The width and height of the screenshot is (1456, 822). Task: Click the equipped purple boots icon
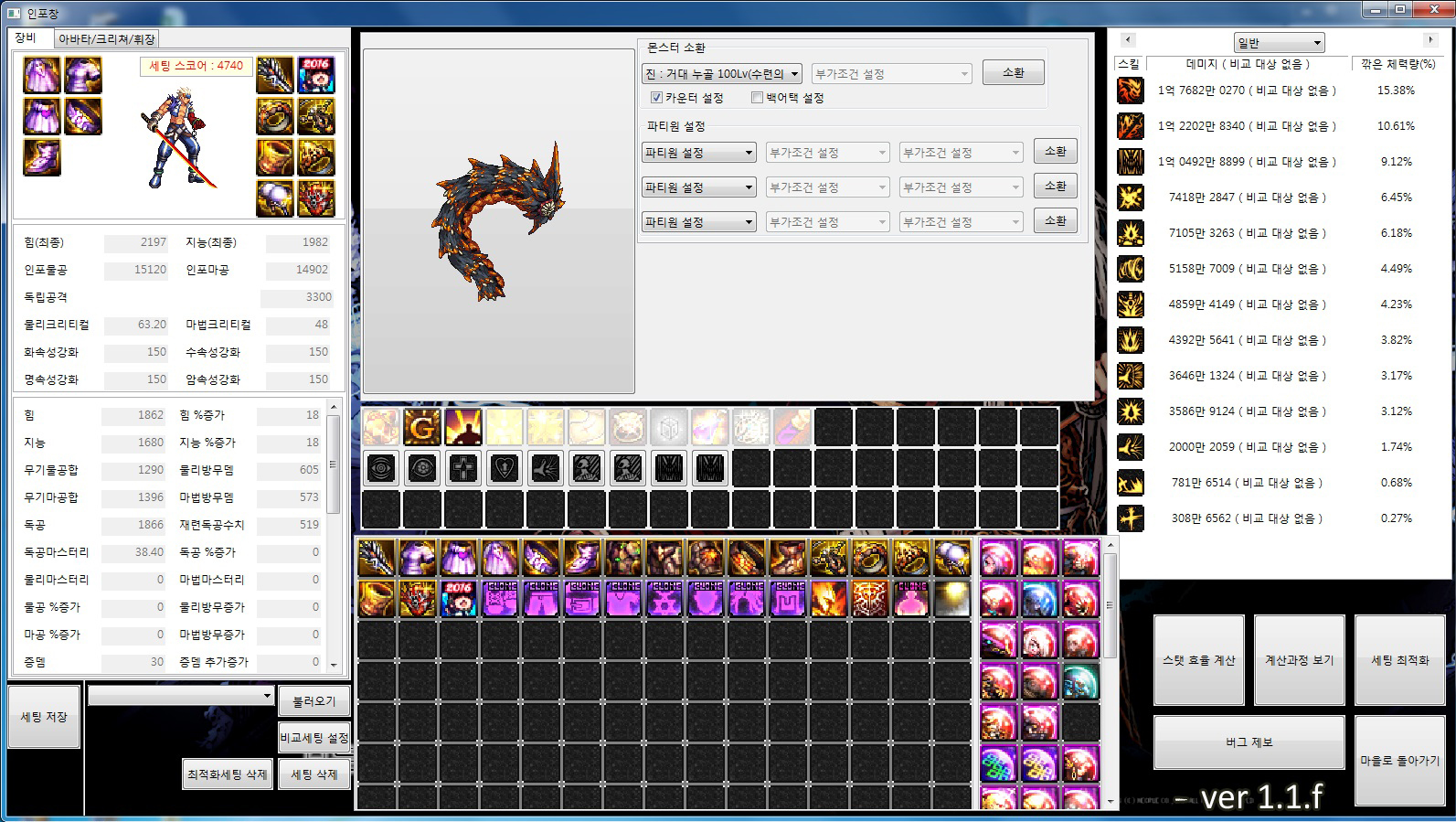[42, 157]
